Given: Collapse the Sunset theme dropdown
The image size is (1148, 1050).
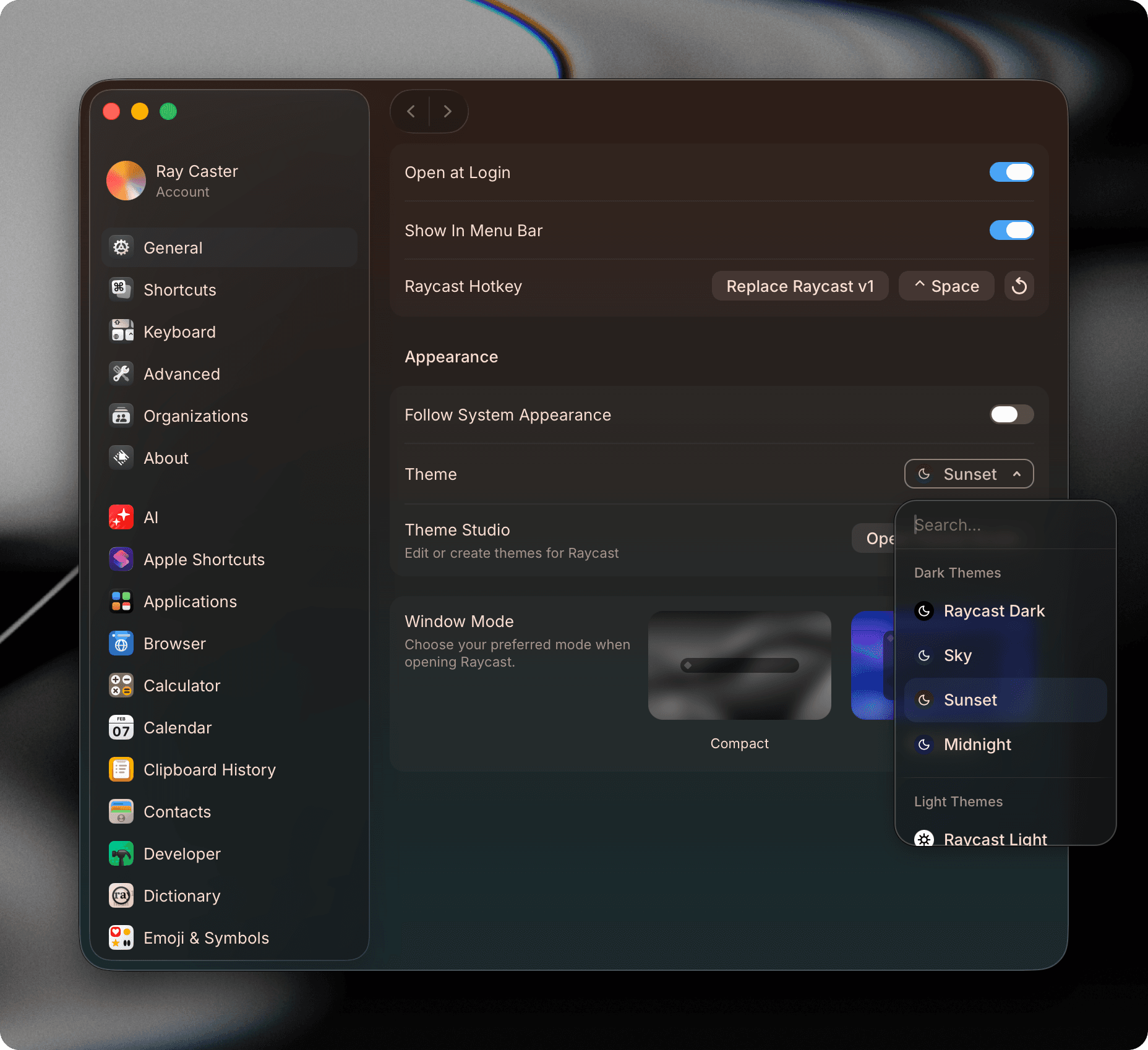Looking at the screenshot, I should (969, 474).
